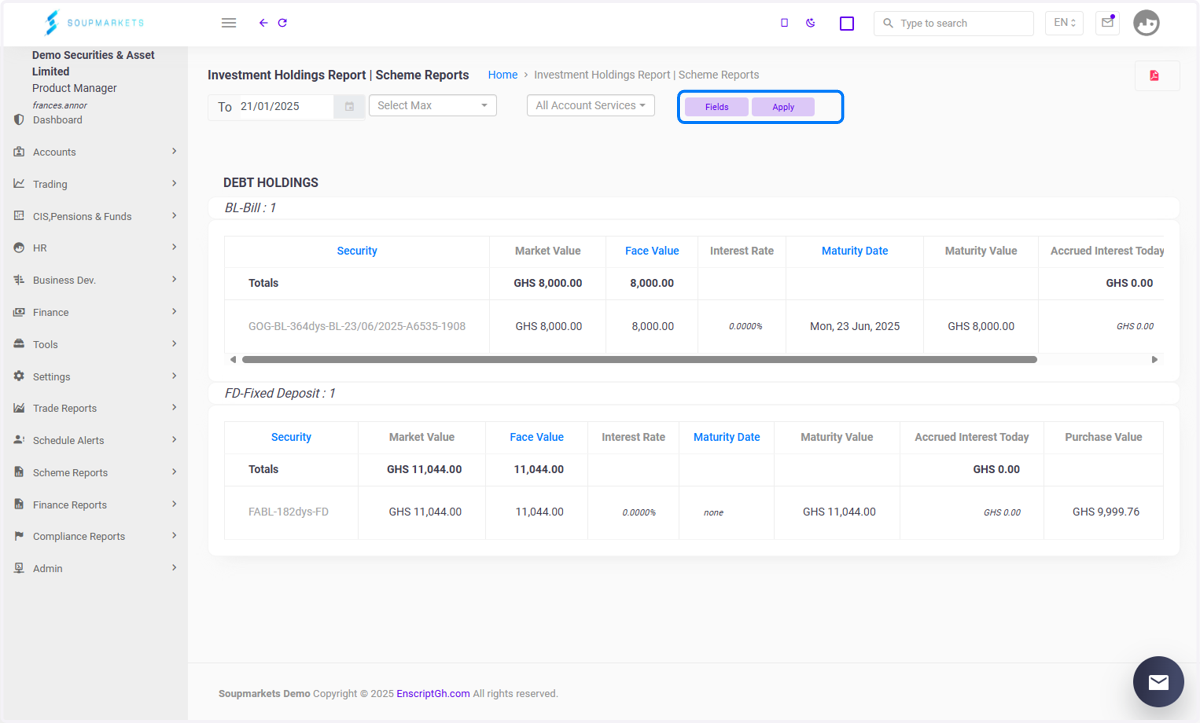
Task: Open the Finance Reports menu item
Action: 70,505
